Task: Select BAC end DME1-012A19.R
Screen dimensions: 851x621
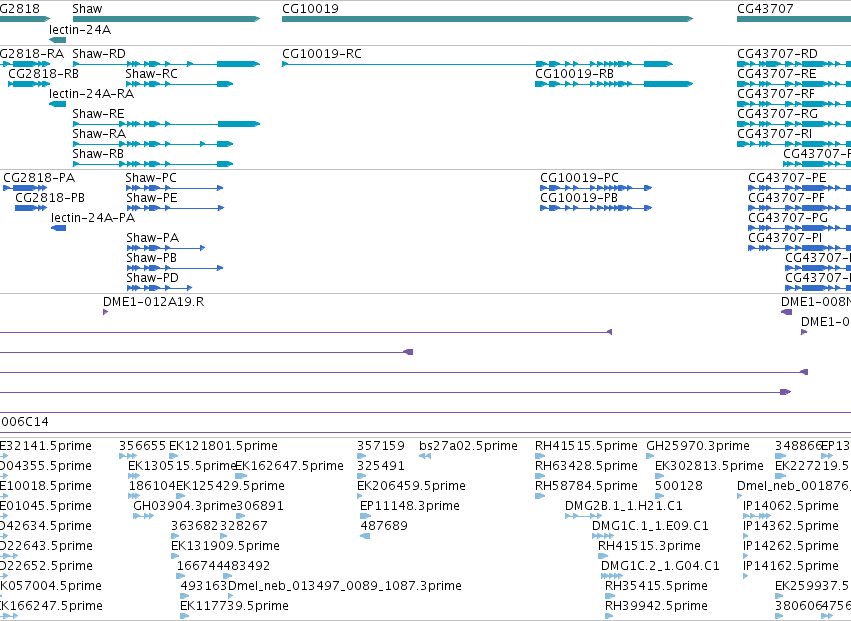Action: pyautogui.click(x=154, y=302)
